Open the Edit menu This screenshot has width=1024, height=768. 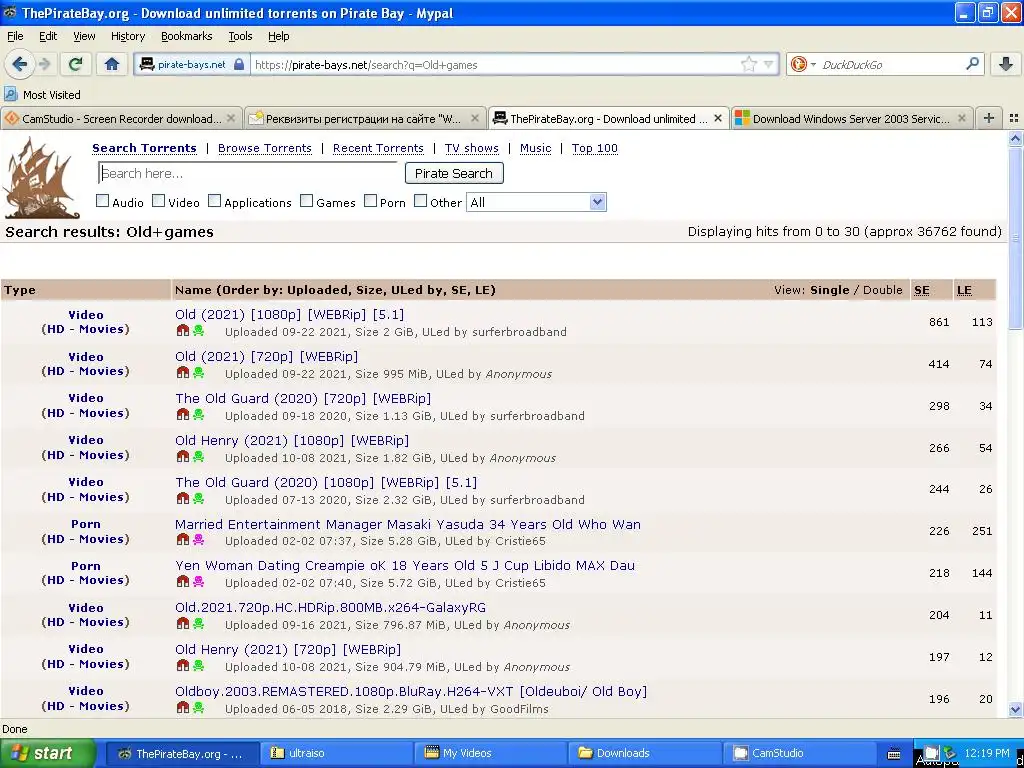click(x=48, y=36)
